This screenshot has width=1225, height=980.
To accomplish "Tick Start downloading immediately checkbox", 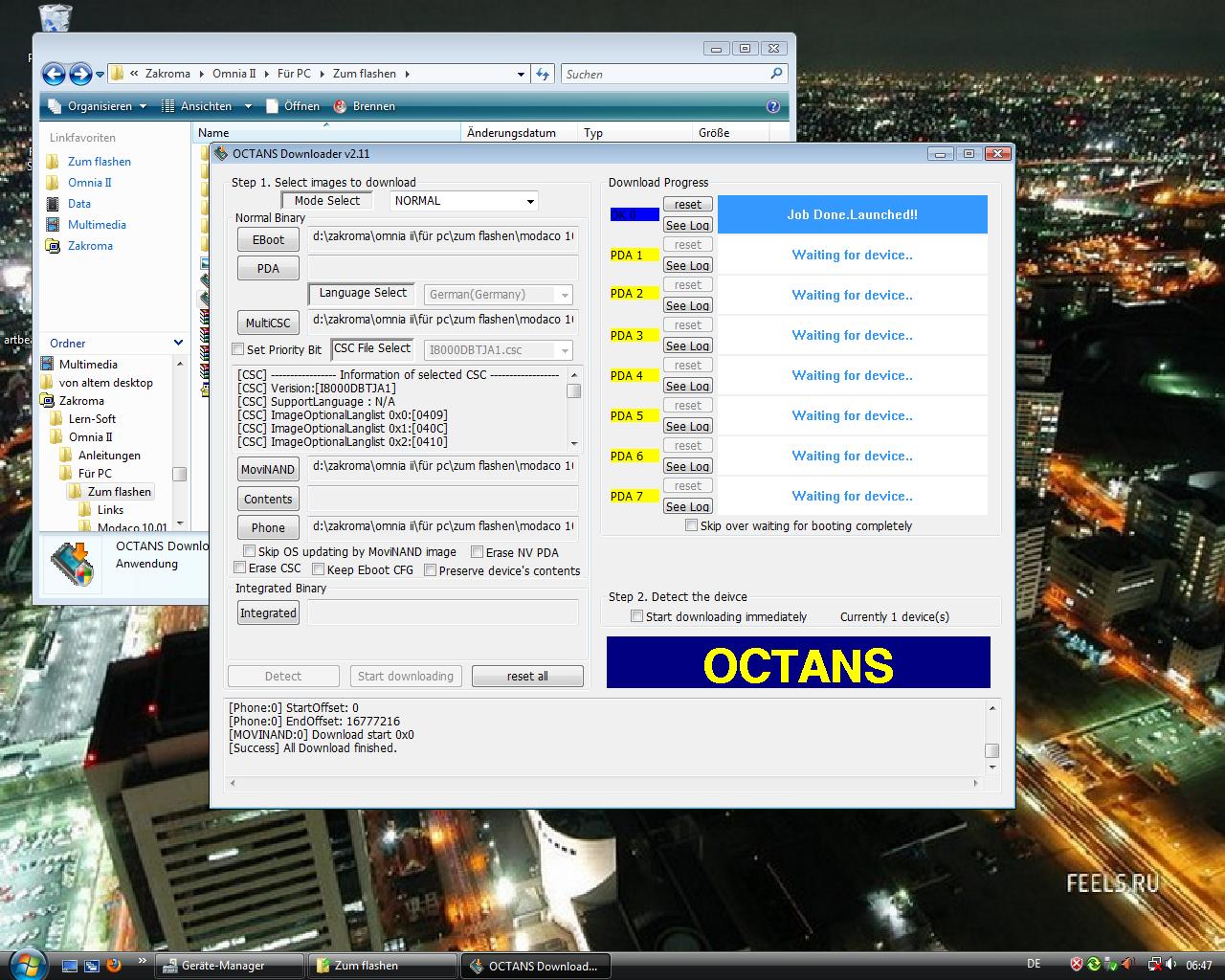I will (636, 616).
